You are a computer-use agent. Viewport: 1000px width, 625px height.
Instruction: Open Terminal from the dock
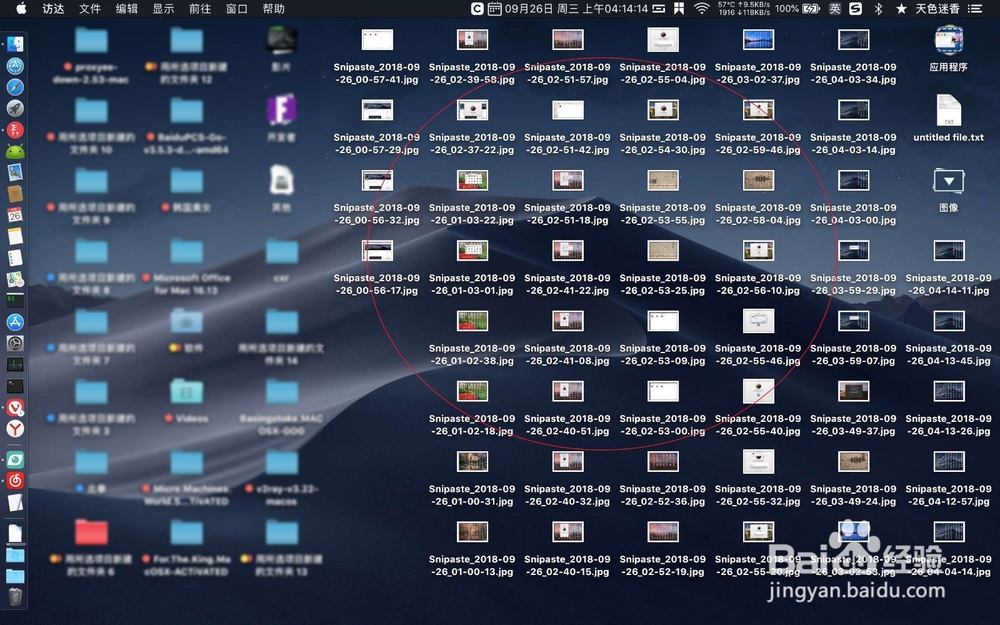coord(13,388)
